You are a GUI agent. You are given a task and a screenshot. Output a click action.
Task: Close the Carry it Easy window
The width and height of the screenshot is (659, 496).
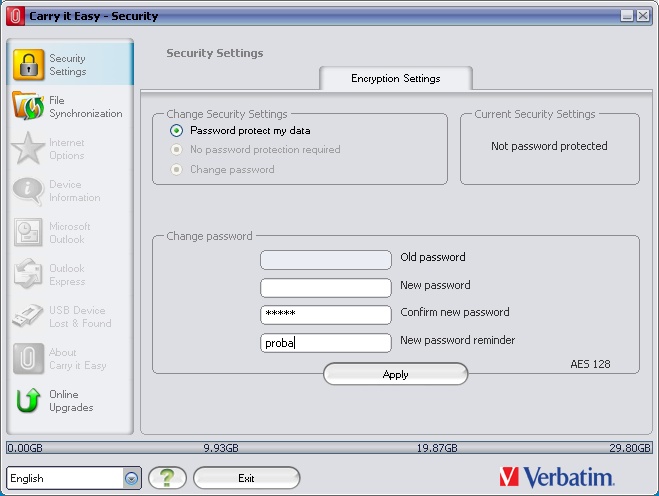(x=643, y=16)
